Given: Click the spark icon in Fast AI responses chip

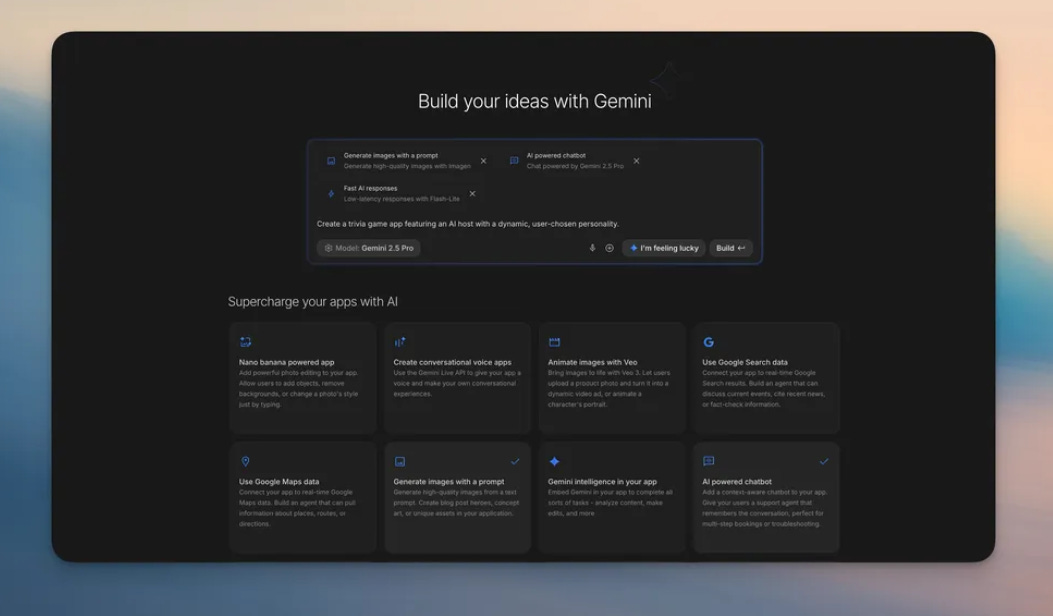Looking at the screenshot, I should [x=331, y=193].
